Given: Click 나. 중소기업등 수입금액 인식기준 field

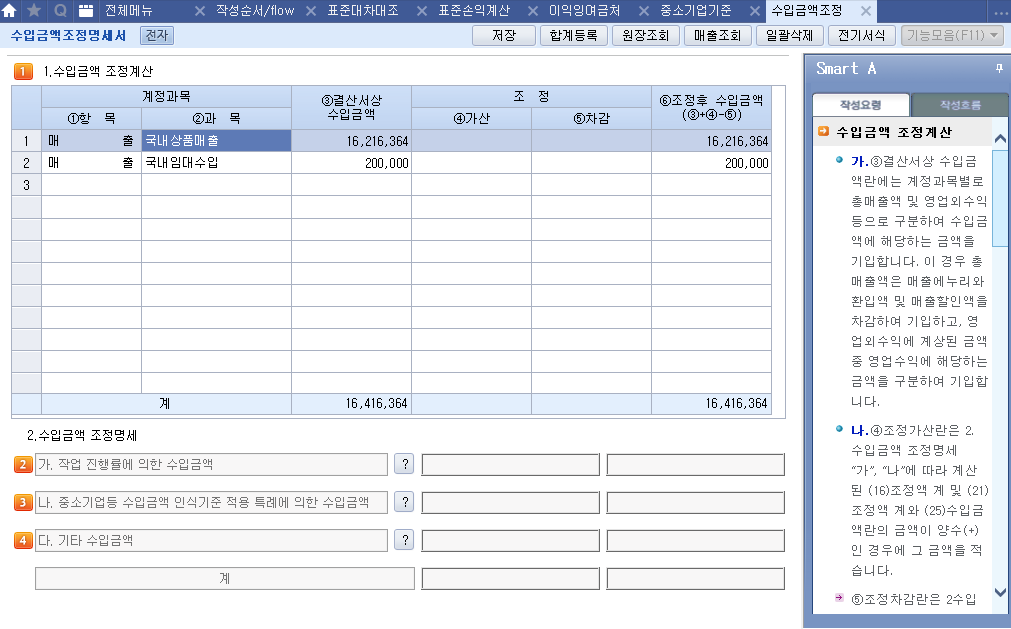Looking at the screenshot, I should [x=211, y=502].
